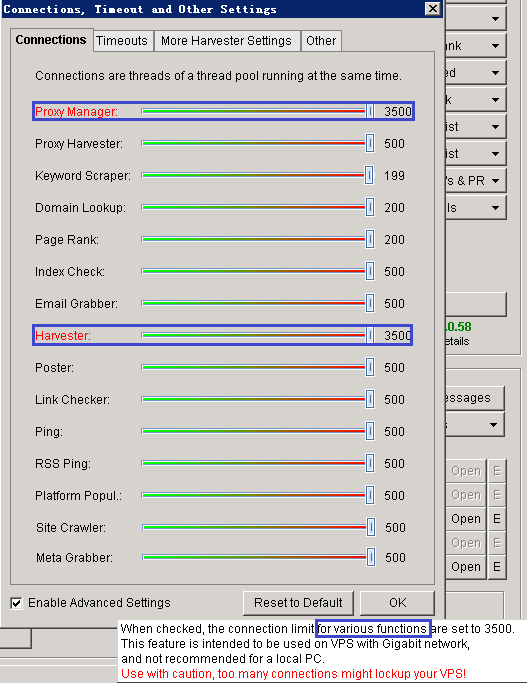Click the 'etails' link in background window
This screenshot has height=683, width=527.
point(457,341)
